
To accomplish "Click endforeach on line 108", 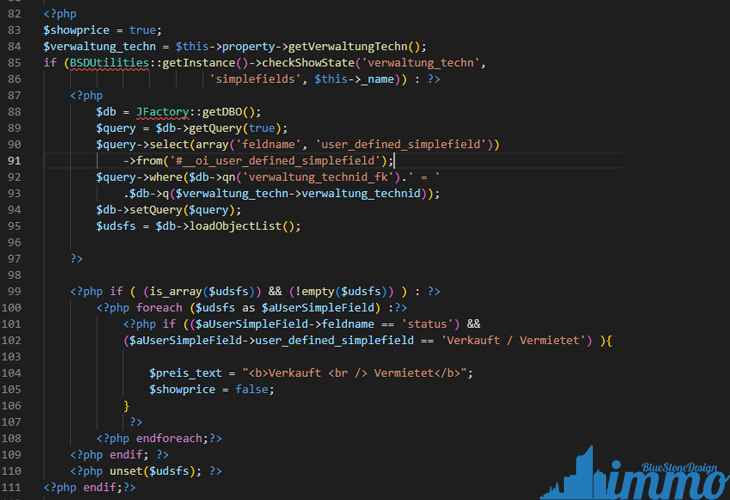I will click(x=169, y=439).
